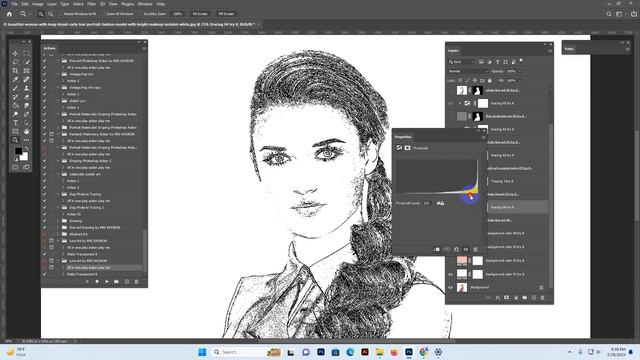
Task: Select the Clone Stamp tool
Action: [x=26, y=88]
